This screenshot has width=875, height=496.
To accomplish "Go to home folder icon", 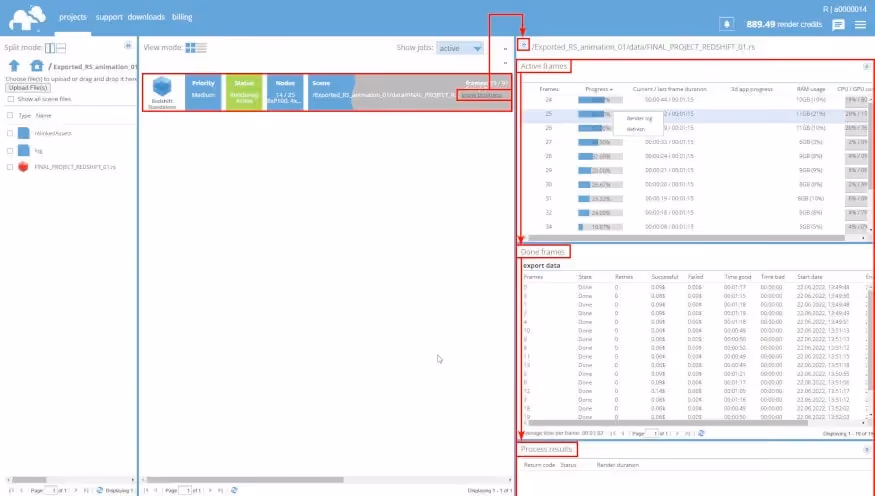I will [x=37, y=66].
